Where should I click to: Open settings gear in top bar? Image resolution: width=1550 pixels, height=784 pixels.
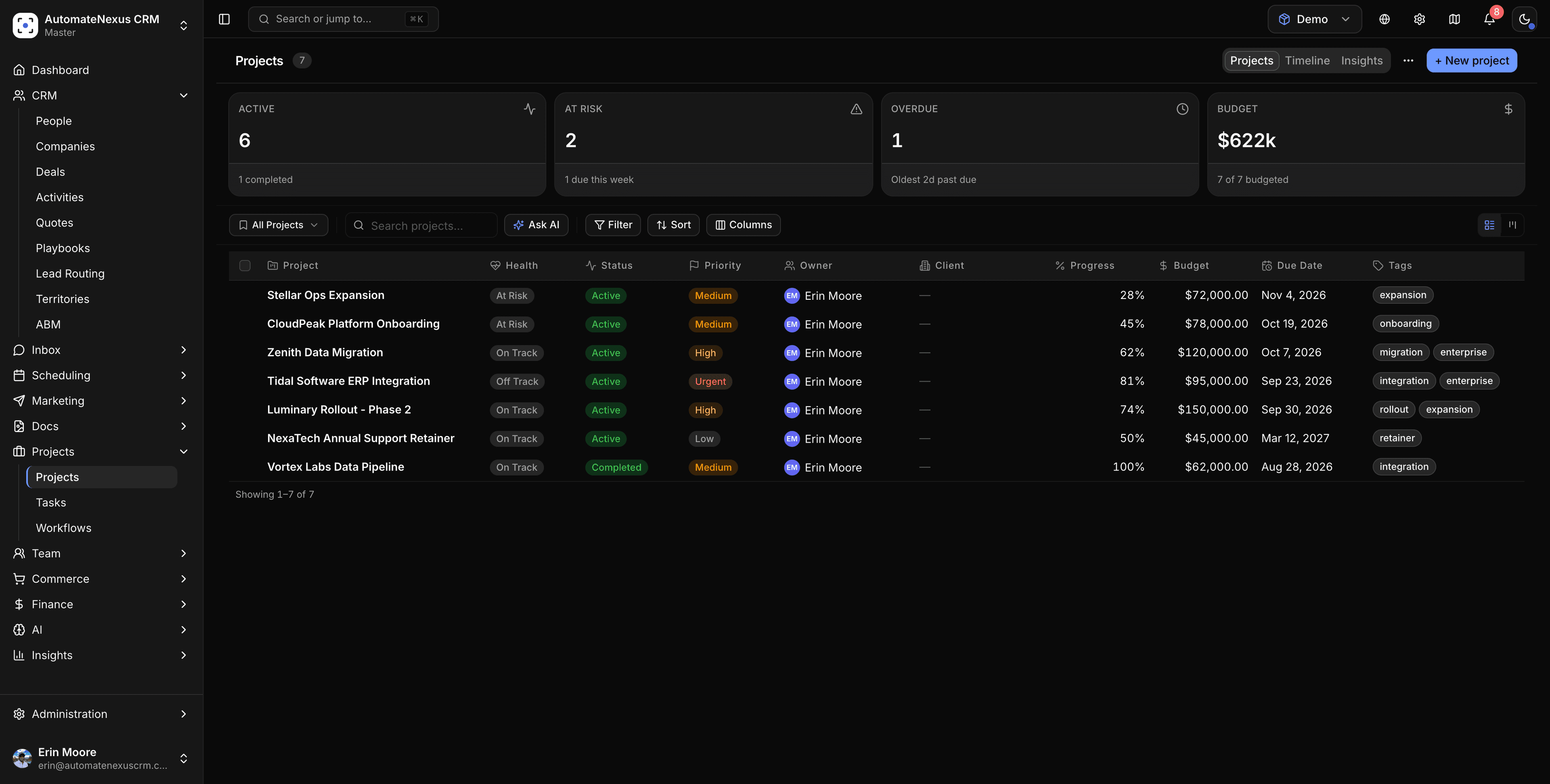[x=1419, y=19]
